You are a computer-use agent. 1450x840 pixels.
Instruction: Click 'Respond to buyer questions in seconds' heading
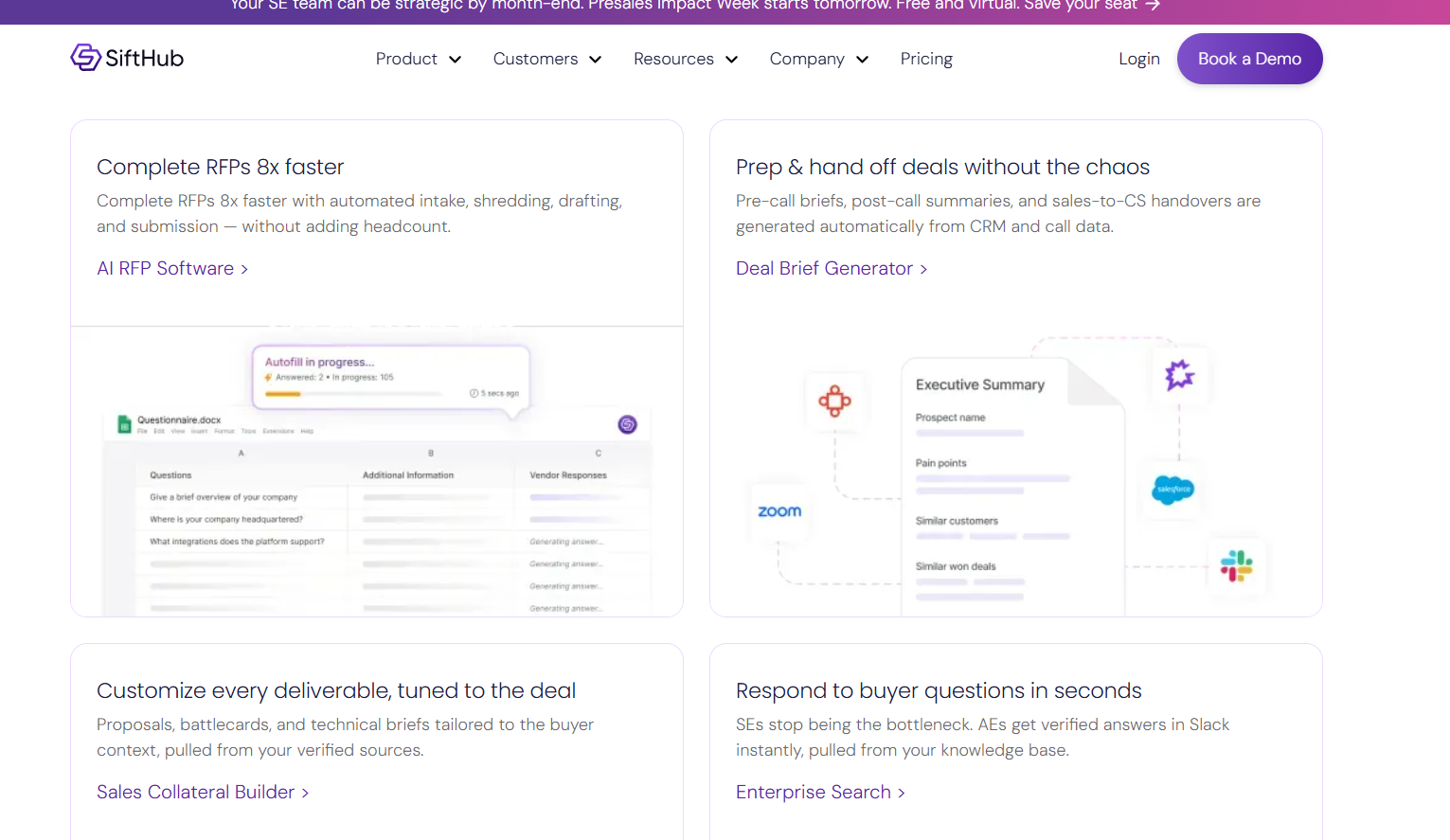[939, 691]
